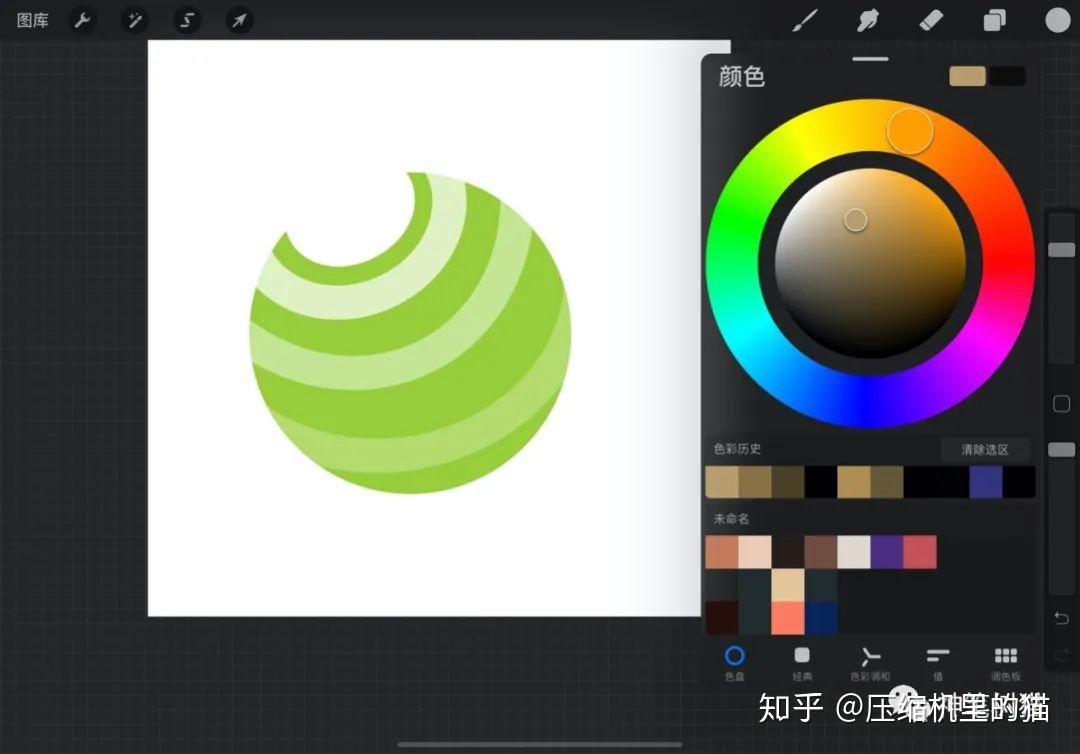Open the 色彩调和 harmony picker tab
This screenshot has width=1080, height=754.
pyautogui.click(x=870, y=662)
